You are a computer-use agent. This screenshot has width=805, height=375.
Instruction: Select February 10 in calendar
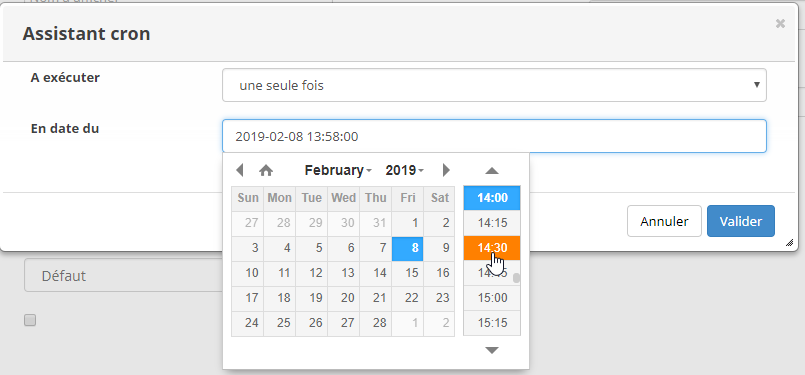[247, 274]
